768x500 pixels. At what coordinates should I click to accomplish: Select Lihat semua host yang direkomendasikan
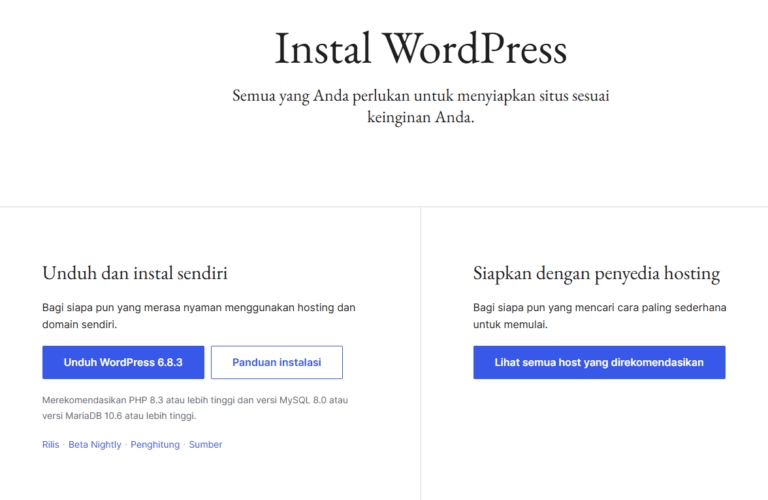599,362
